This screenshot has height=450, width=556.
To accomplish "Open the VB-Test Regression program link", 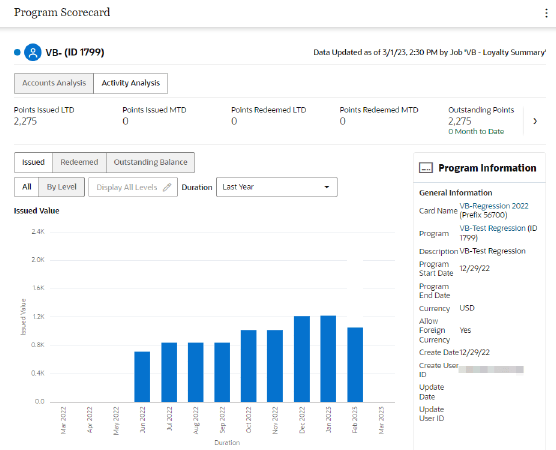I will click(x=498, y=233).
